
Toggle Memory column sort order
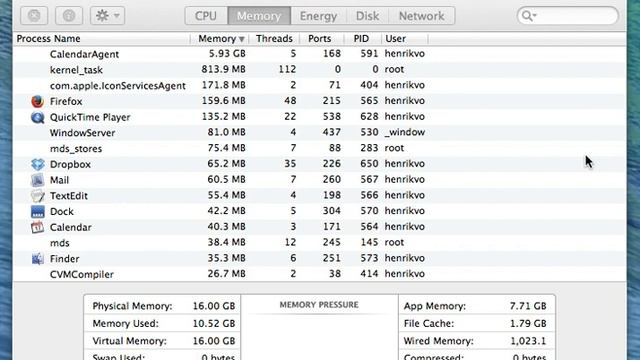click(220, 39)
